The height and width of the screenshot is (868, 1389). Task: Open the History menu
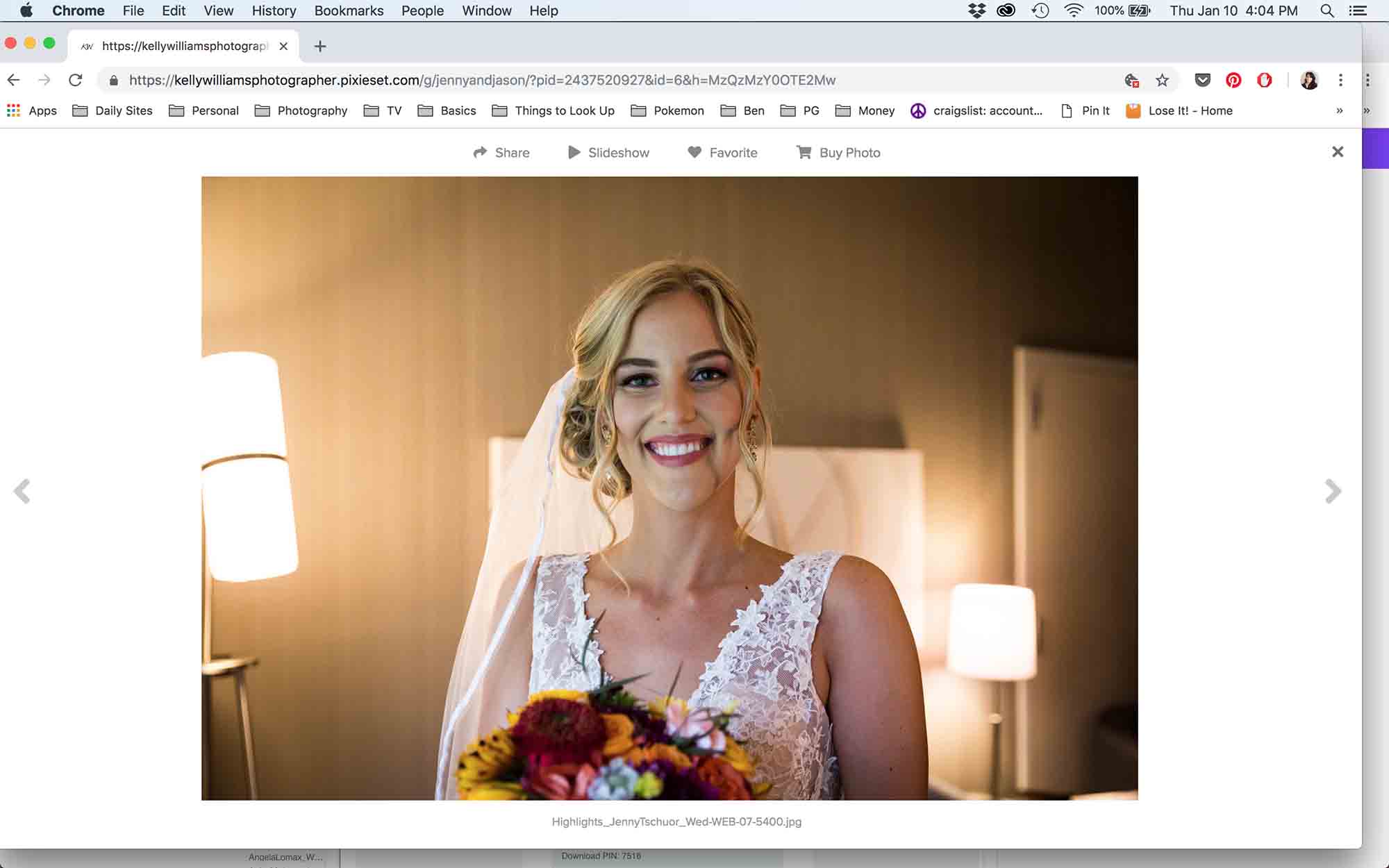pos(273,10)
